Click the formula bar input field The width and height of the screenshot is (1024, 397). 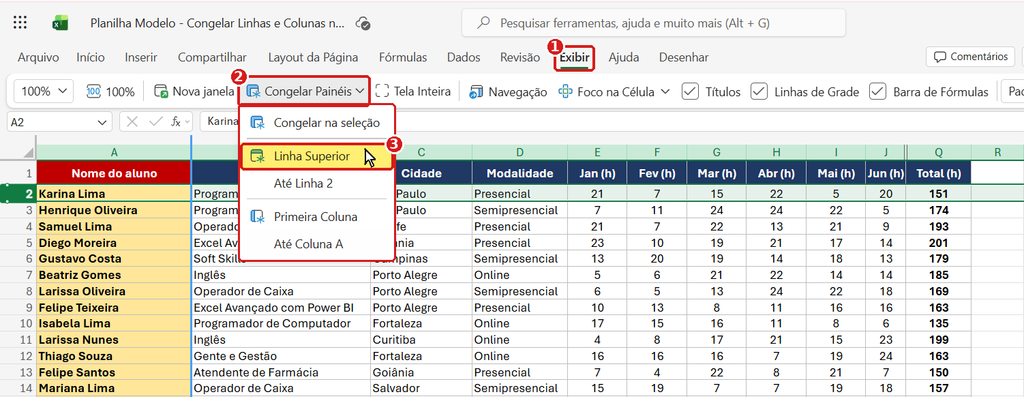[x=611, y=122]
